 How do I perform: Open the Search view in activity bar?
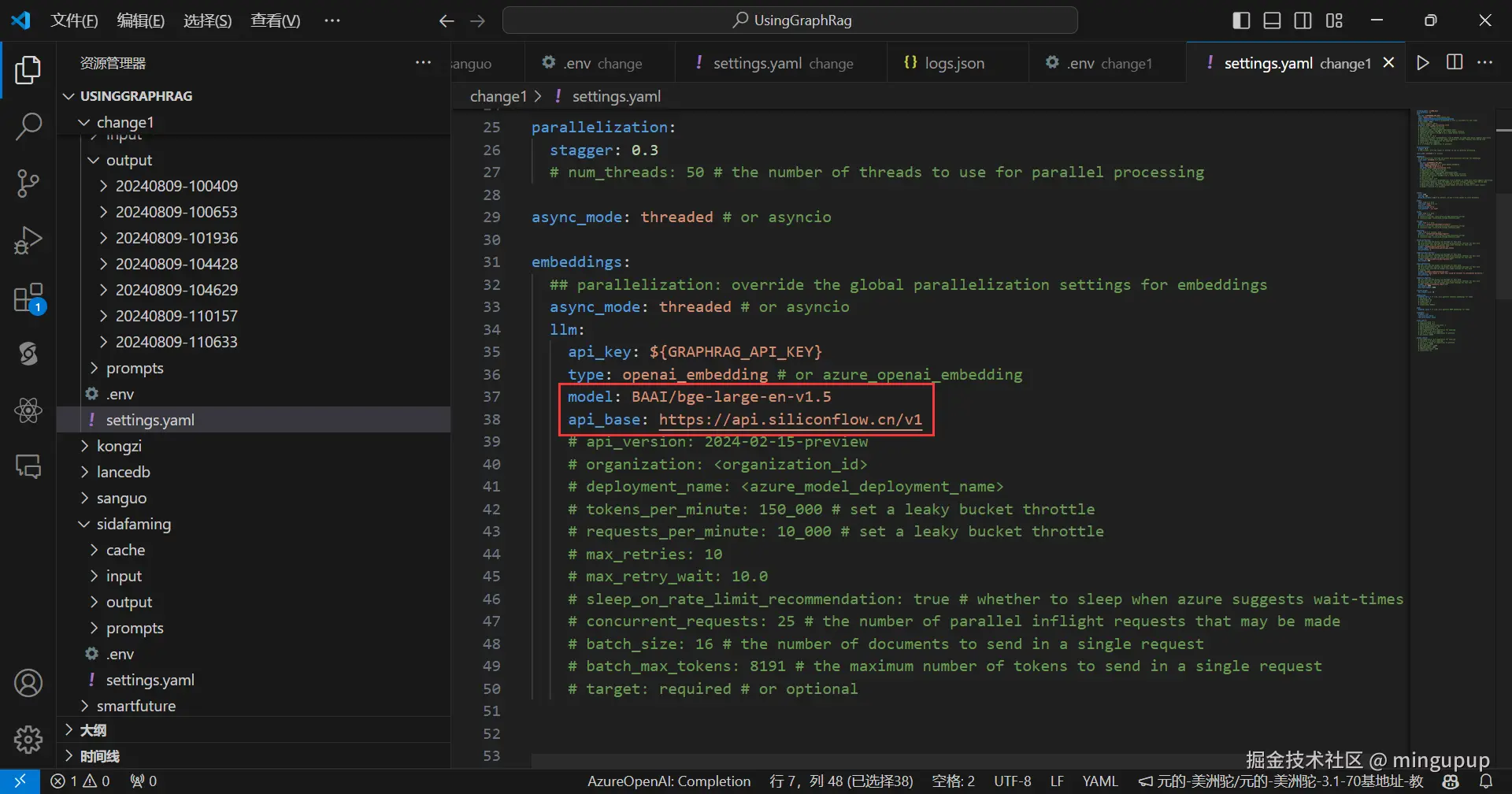[x=28, y=126]
